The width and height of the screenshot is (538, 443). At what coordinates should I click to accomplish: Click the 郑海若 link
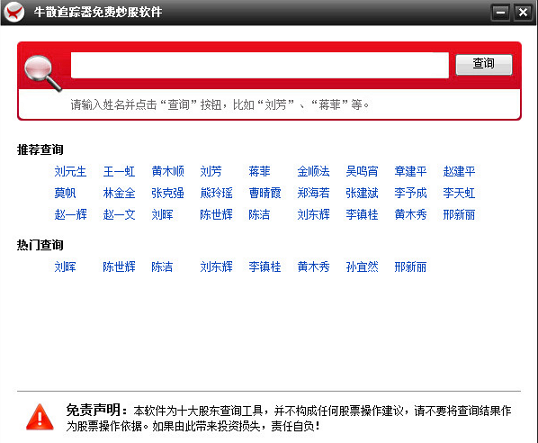[x=313, y=193]
